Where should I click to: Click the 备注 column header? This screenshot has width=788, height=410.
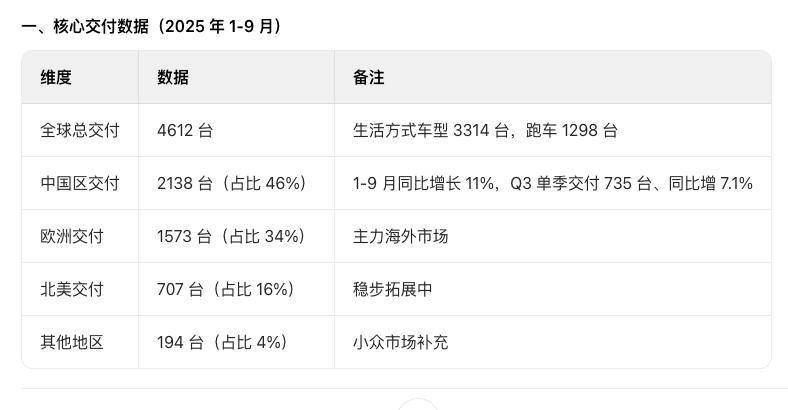[369, 77]
